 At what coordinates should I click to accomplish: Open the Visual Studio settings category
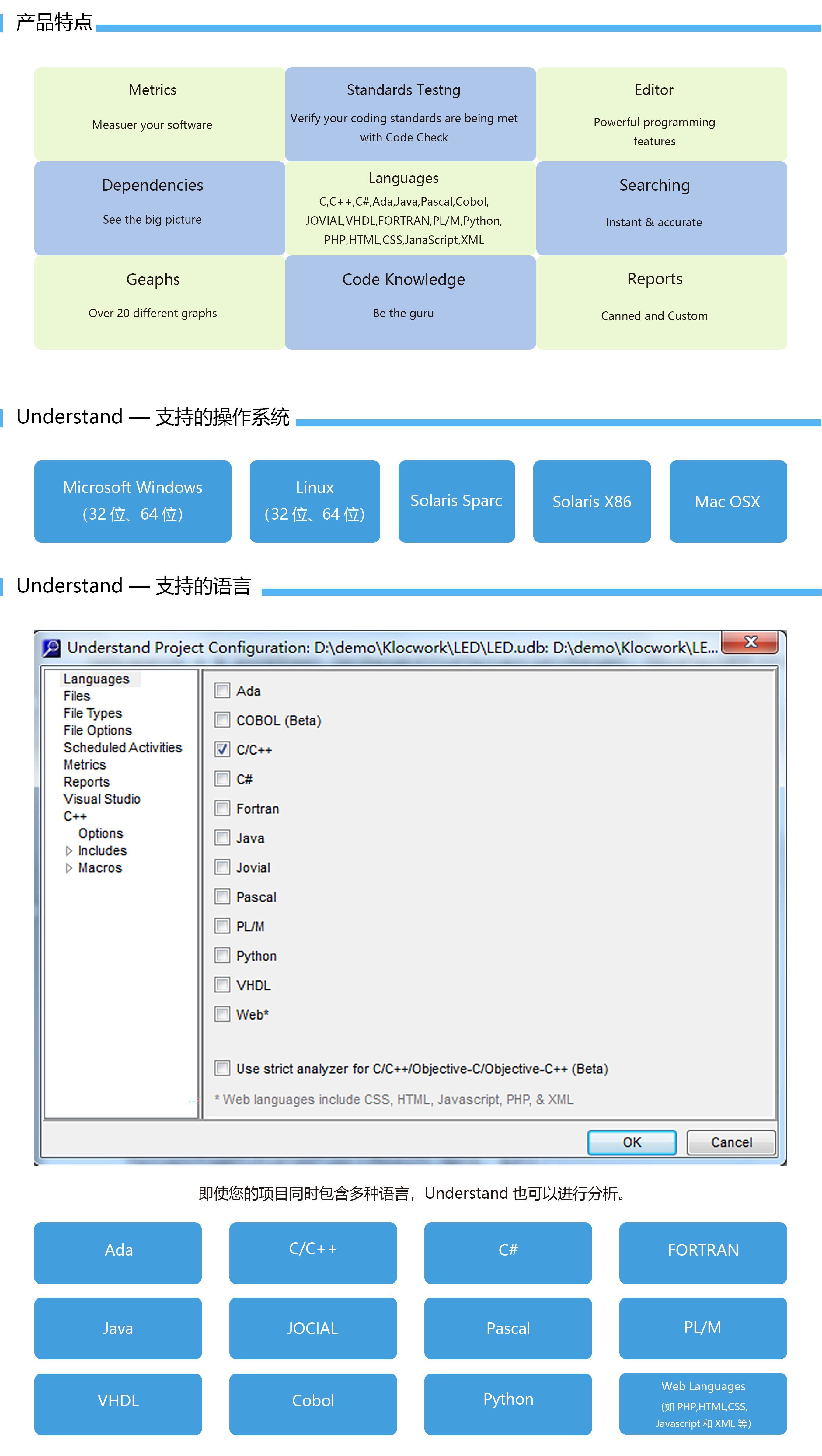102,799
